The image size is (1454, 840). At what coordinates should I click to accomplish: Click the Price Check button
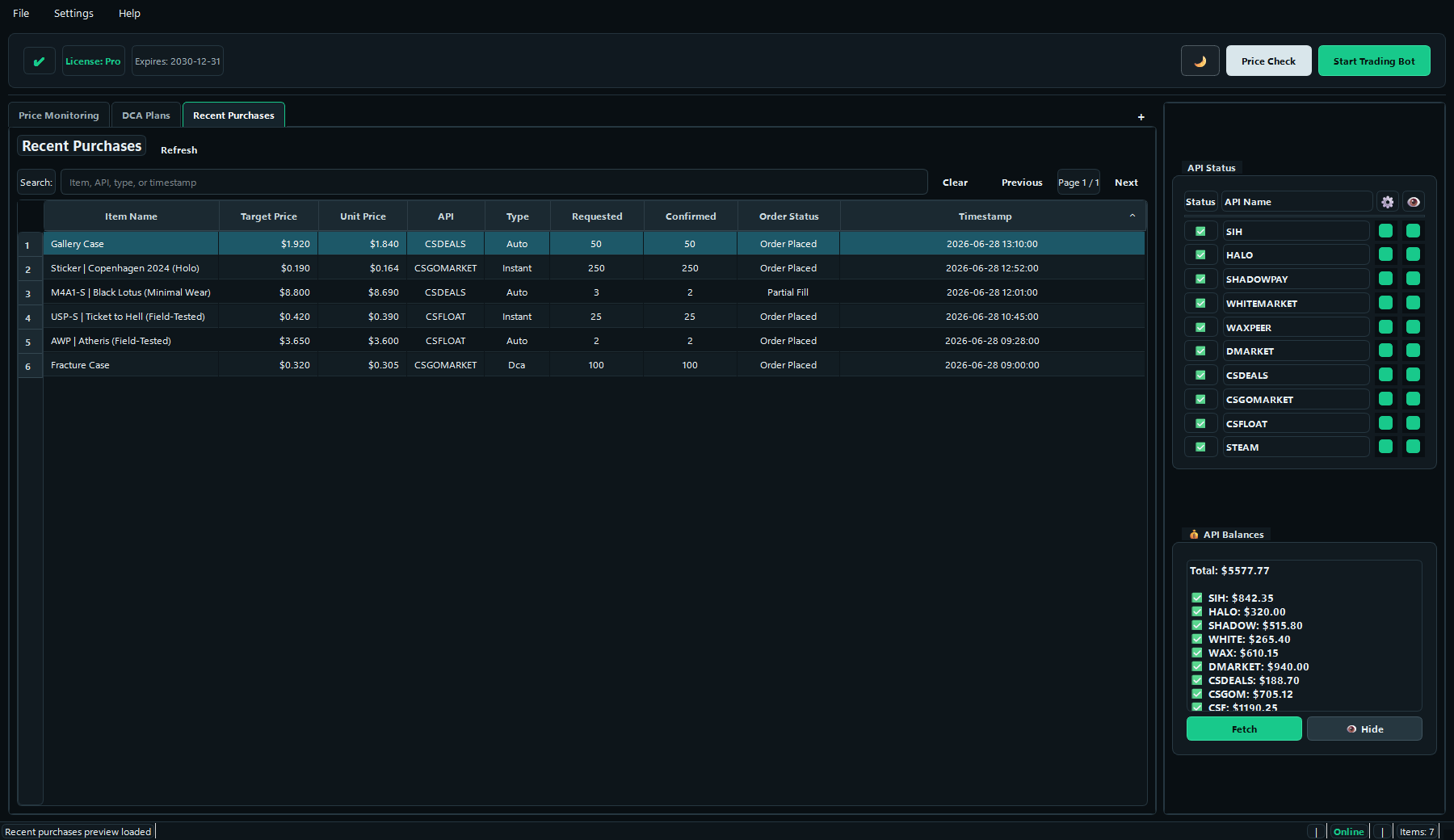[x=1268, y=61]
